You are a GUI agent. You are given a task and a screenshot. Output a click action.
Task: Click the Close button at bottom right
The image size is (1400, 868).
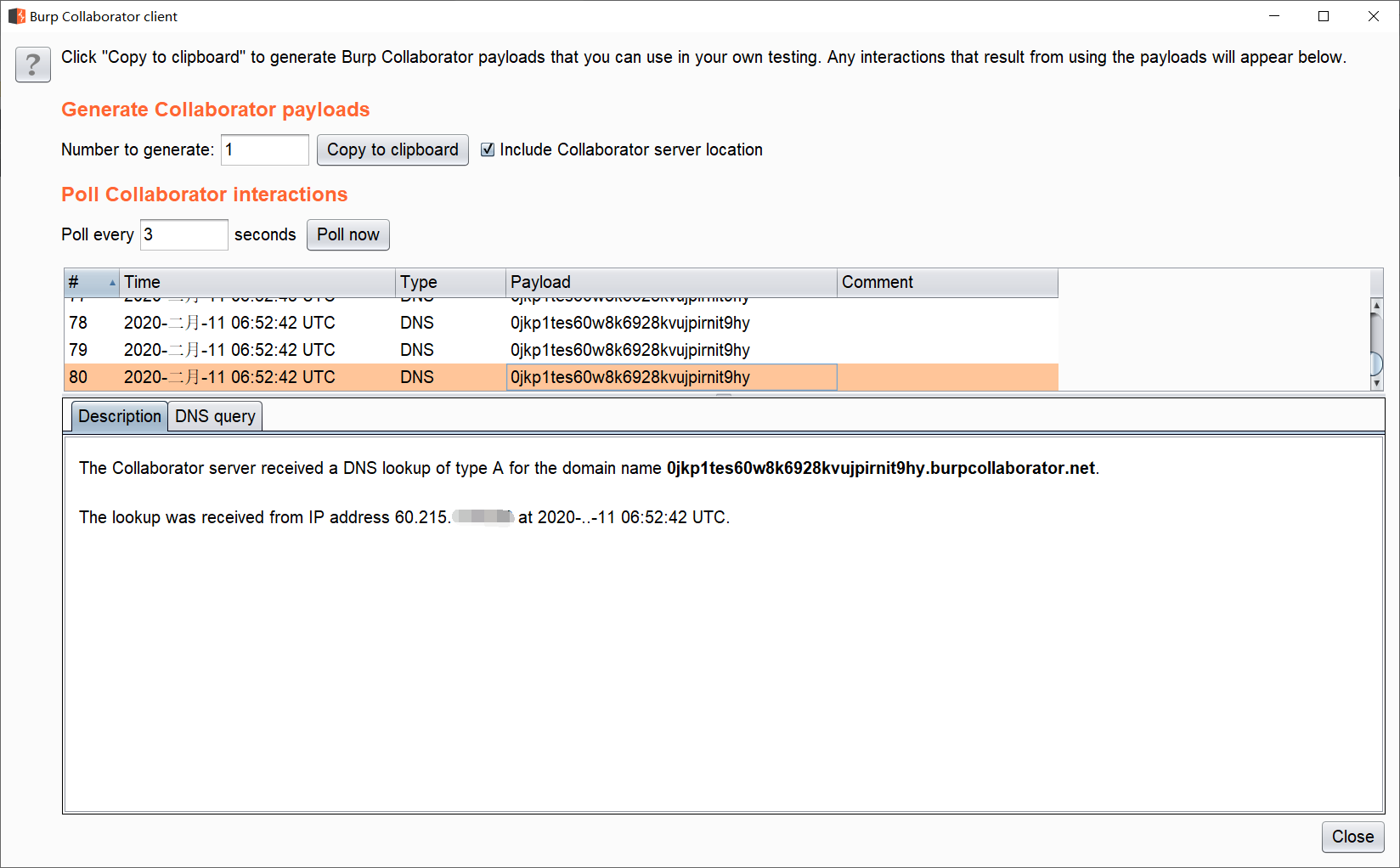(x=1353, y=837)
